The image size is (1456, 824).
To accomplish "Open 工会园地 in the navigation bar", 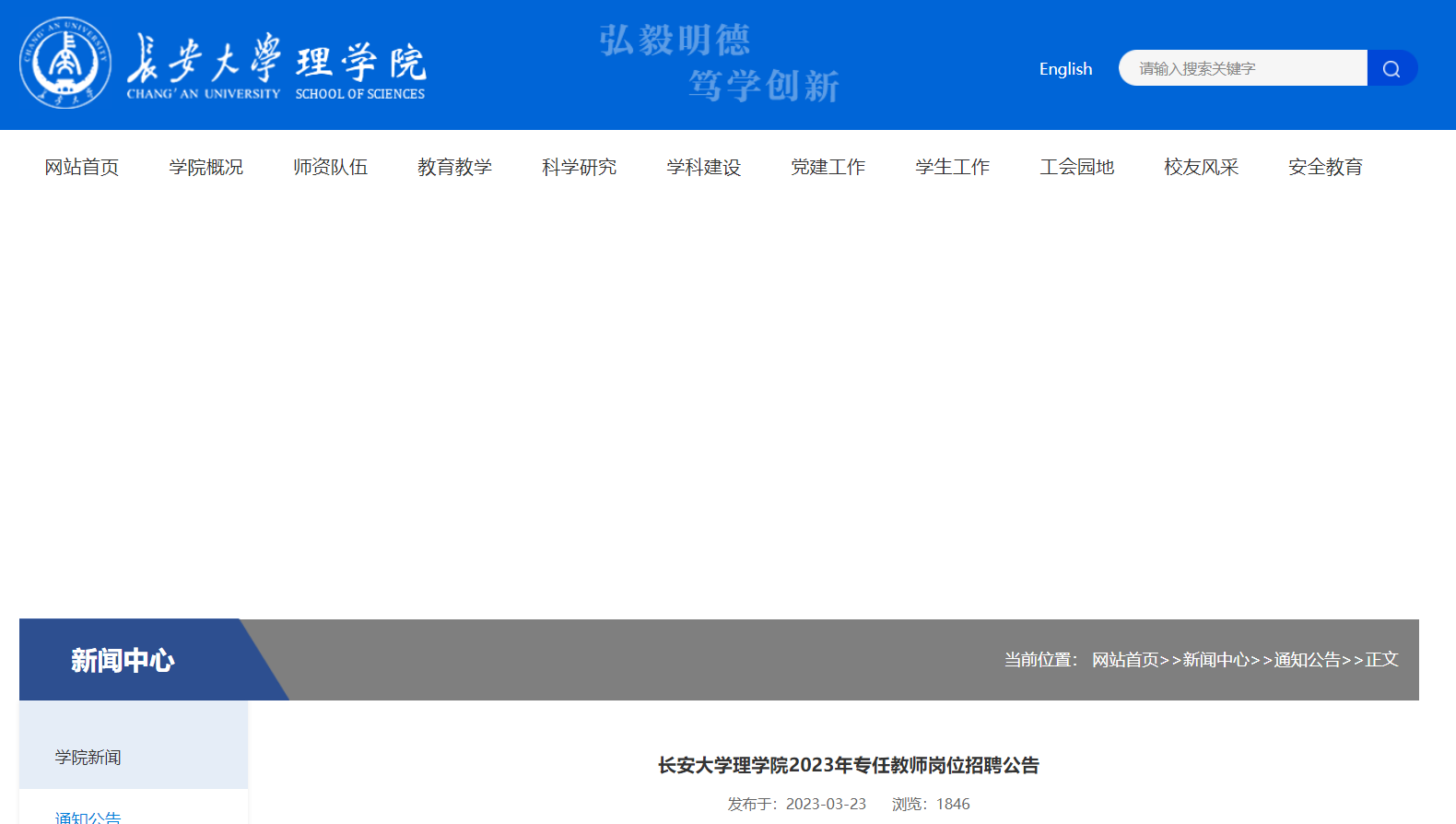I will pyautogui.click(x=1077, y=167).
